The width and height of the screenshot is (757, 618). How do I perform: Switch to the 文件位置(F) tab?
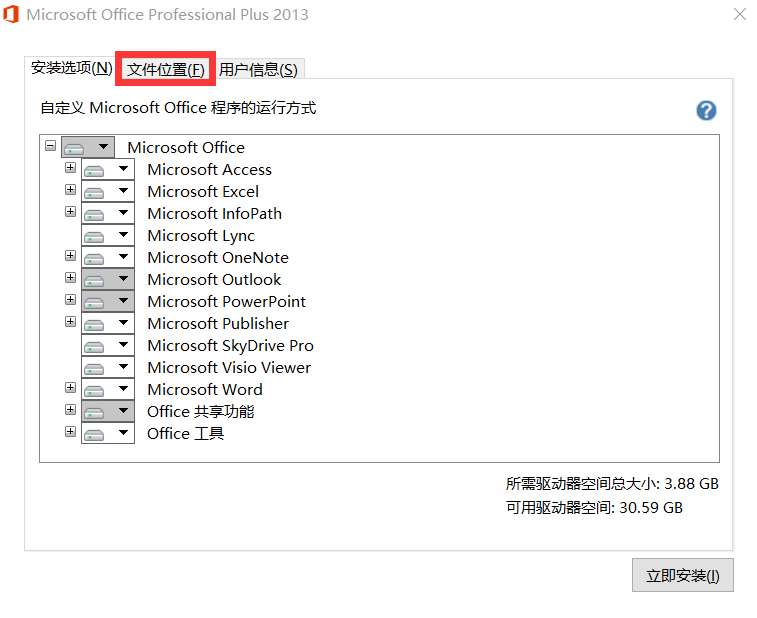(x=166, y=70)
